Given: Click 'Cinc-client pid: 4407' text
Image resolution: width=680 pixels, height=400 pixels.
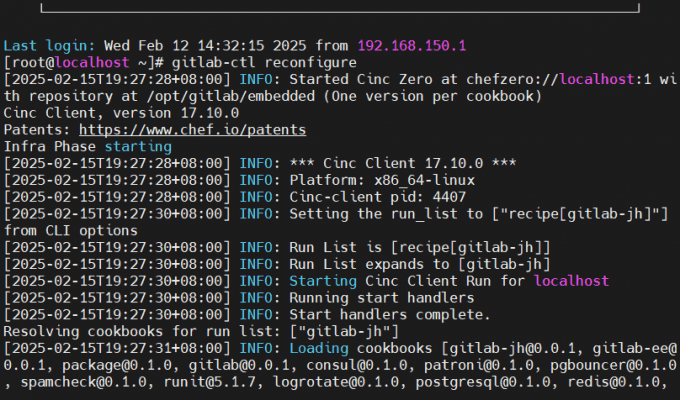Looking at the screenshot, I should (378, 197).
